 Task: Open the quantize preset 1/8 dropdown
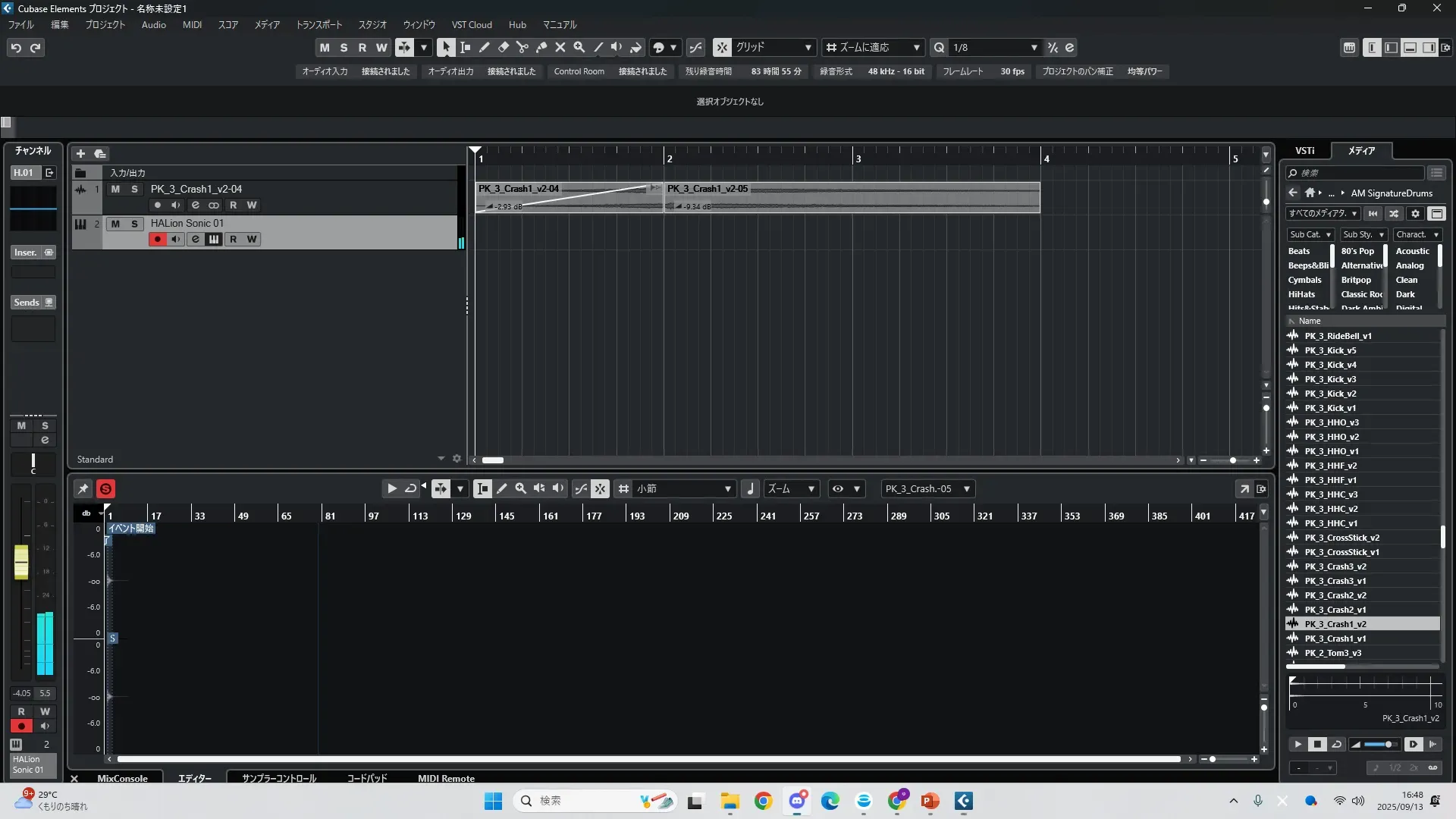995,47
